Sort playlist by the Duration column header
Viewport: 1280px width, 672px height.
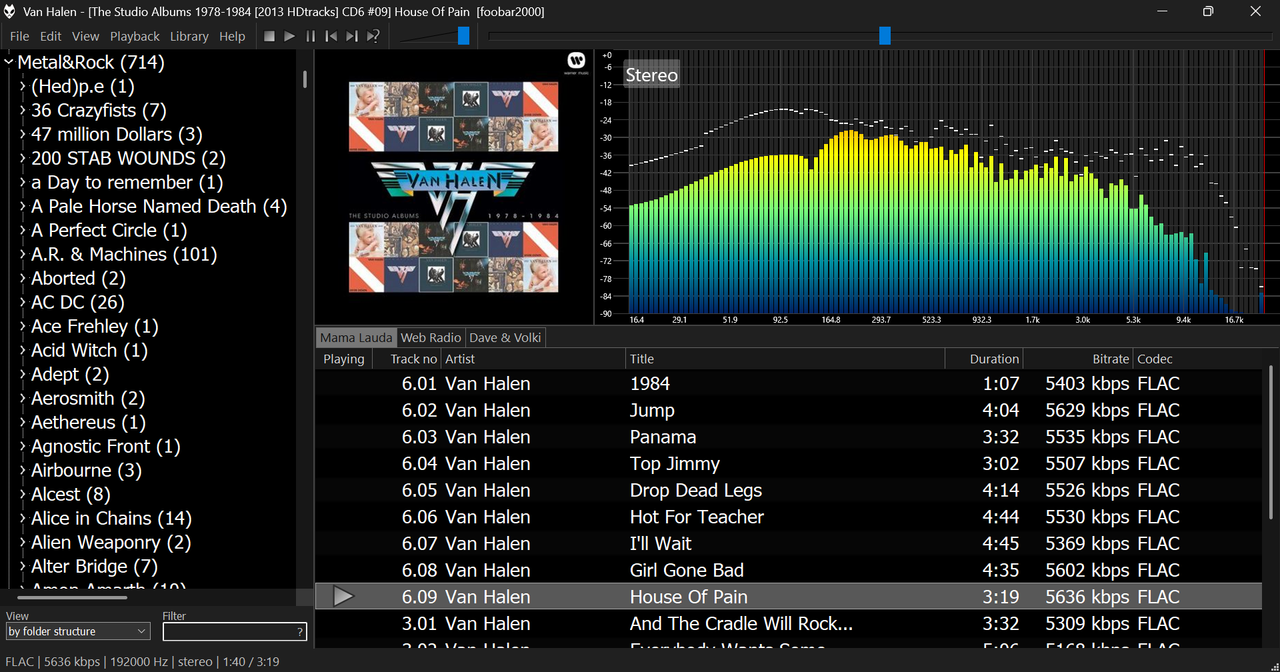[984, 359]
